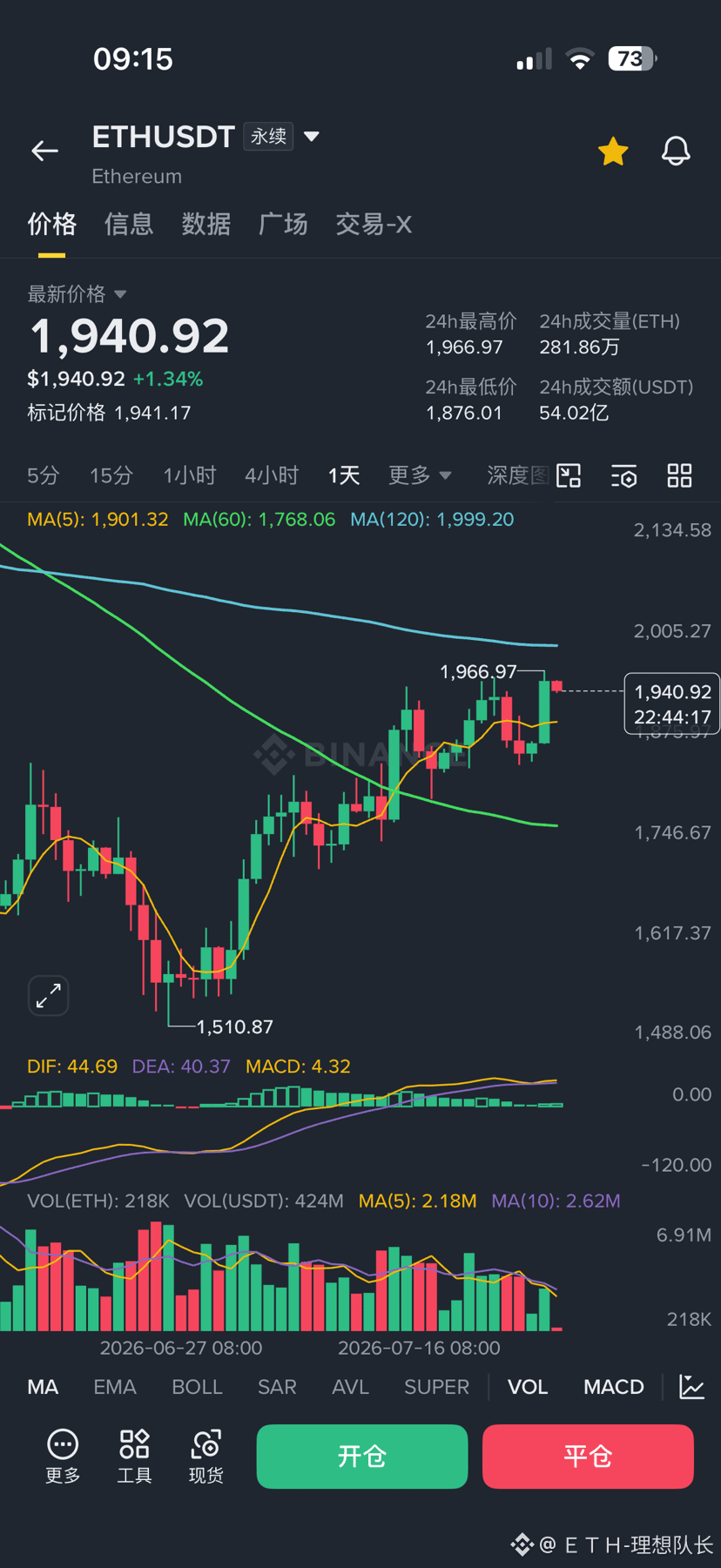Switch to the 价格 tab
721x1568 pixels.
coord(51,225)
